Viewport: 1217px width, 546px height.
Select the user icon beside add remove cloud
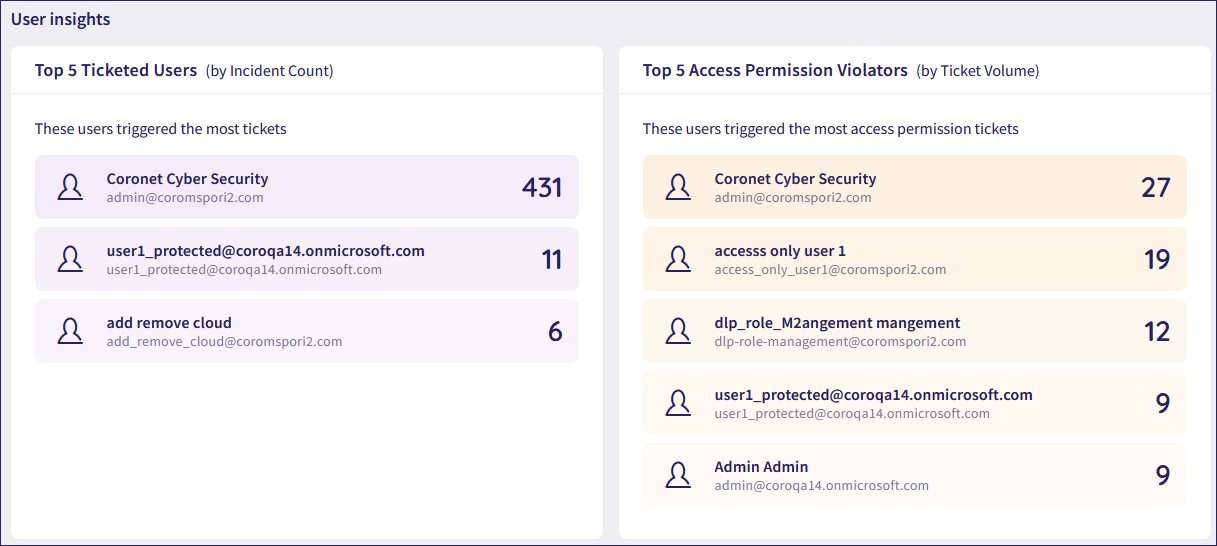pyautogui.click(x=70, y=331)
